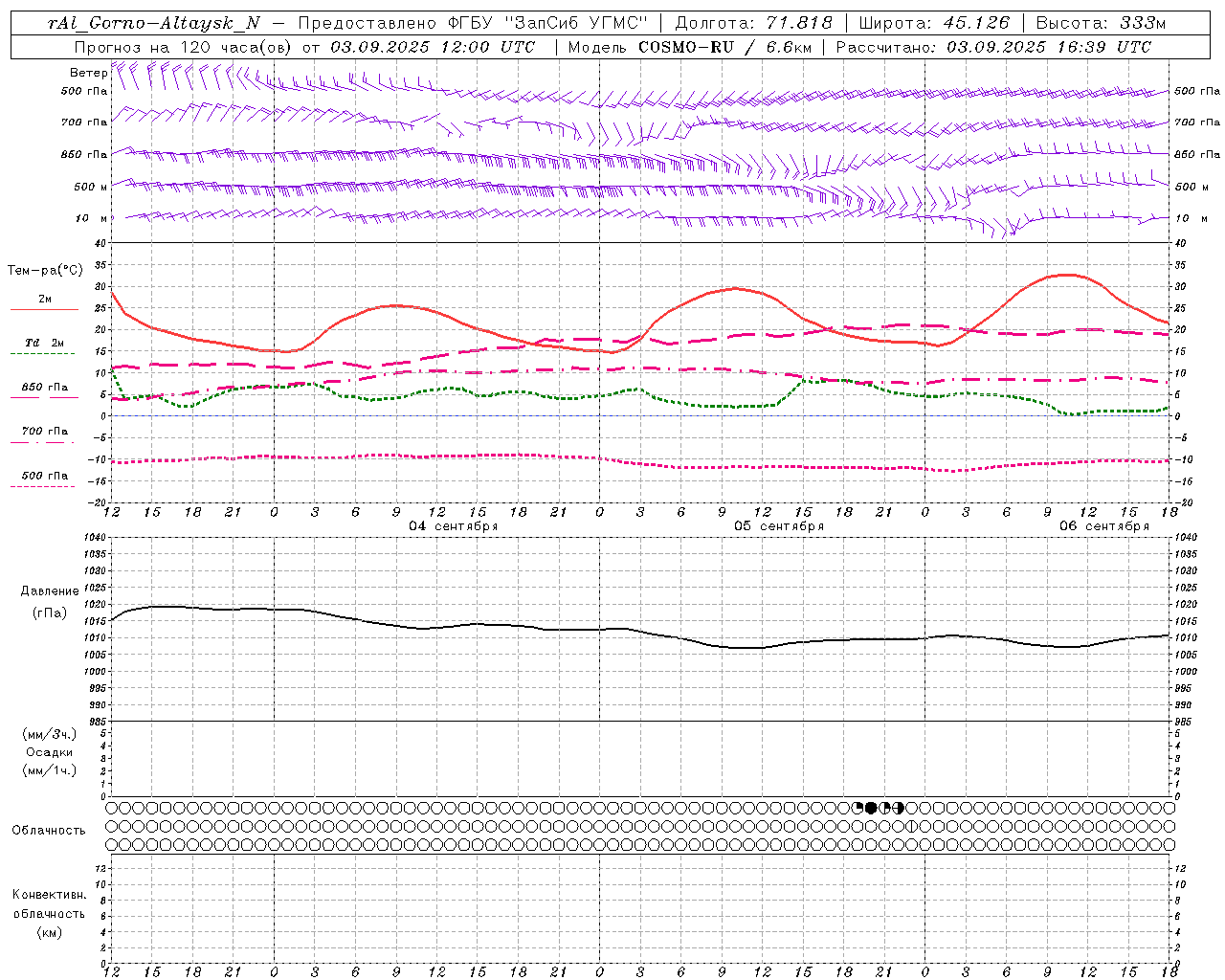Click the (км) convective height unit label
Image resolution: width=1225 pixels, height=980 pixels.
(50, 932)
